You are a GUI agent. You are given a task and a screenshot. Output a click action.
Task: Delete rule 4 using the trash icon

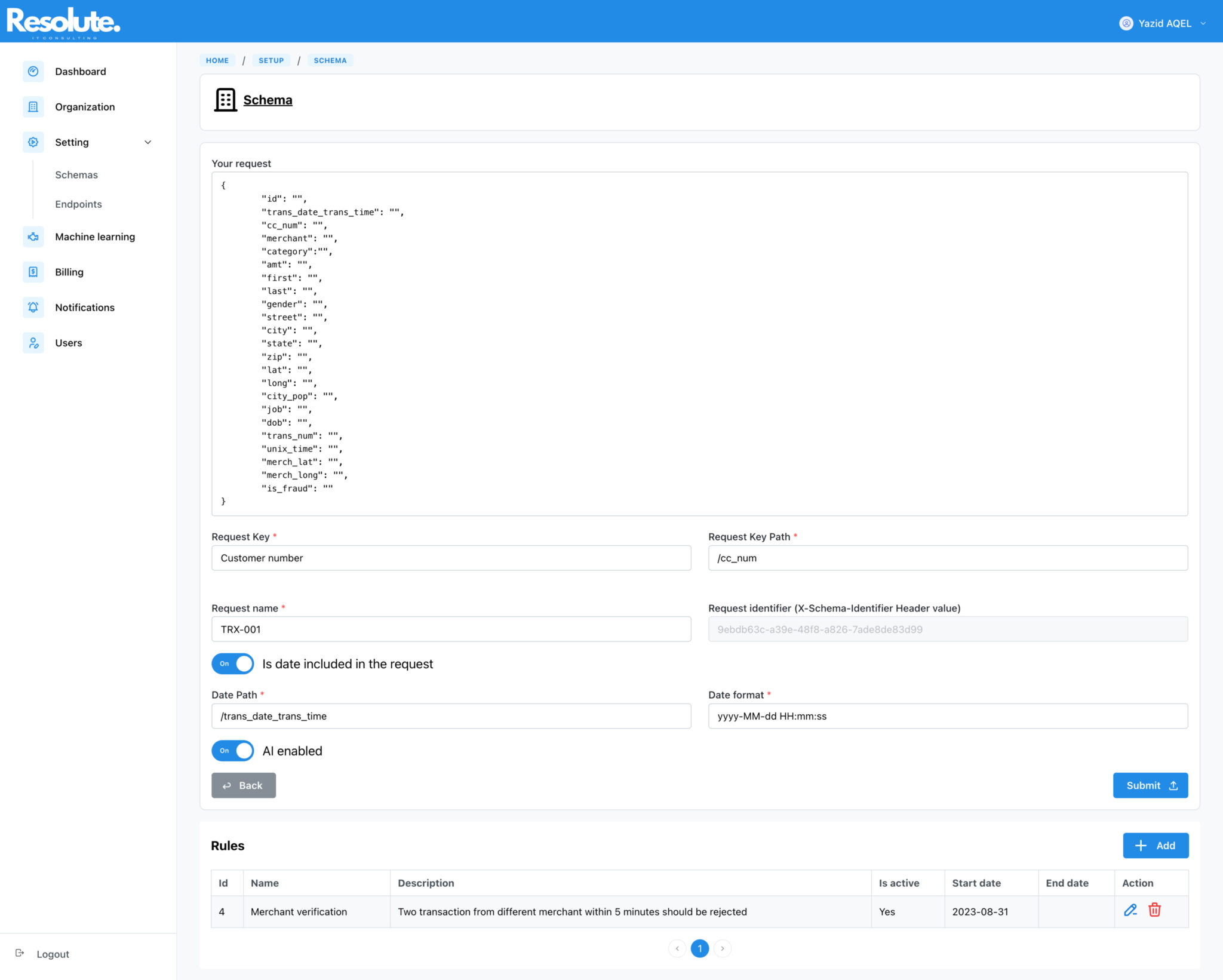click(x=1155, y=911)
